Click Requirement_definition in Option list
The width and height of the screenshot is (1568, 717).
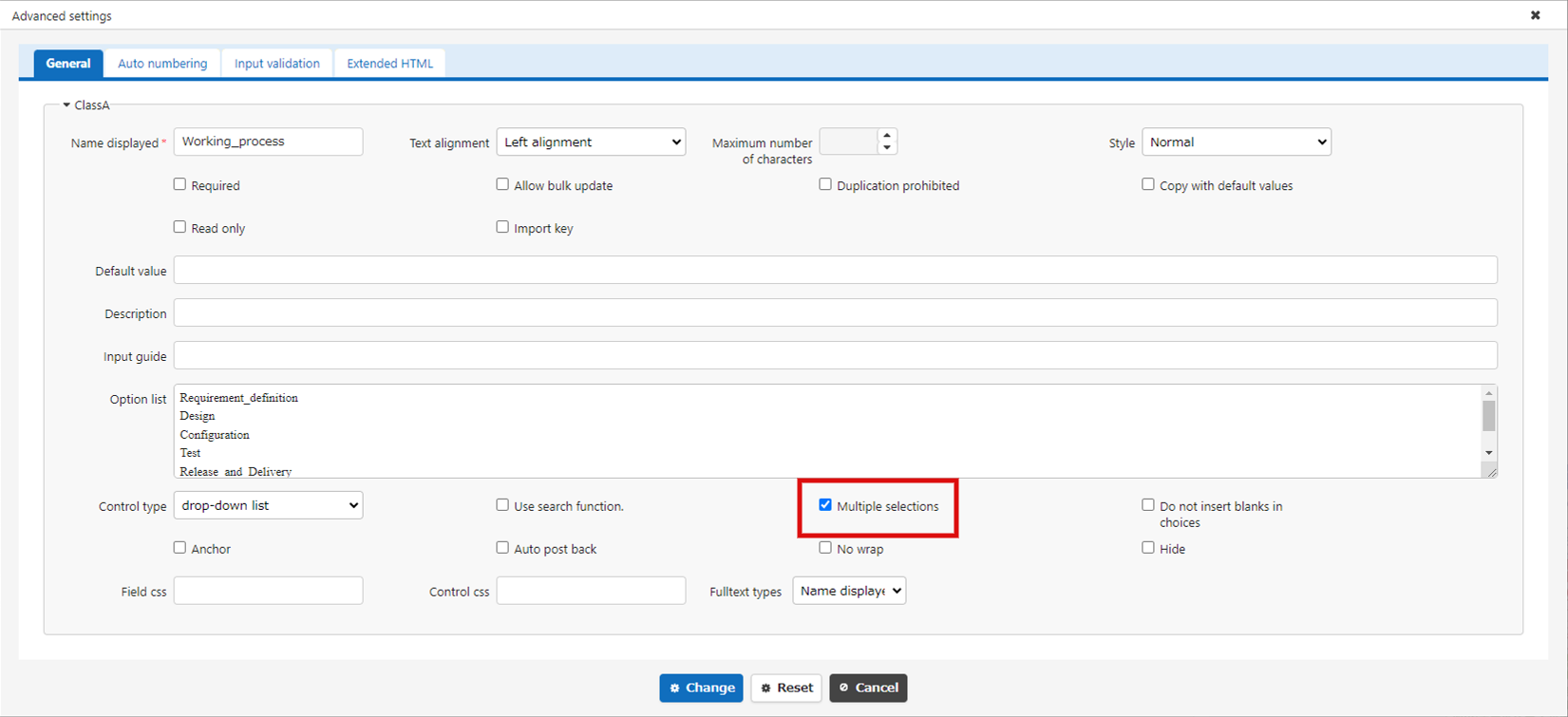[239, 398]
